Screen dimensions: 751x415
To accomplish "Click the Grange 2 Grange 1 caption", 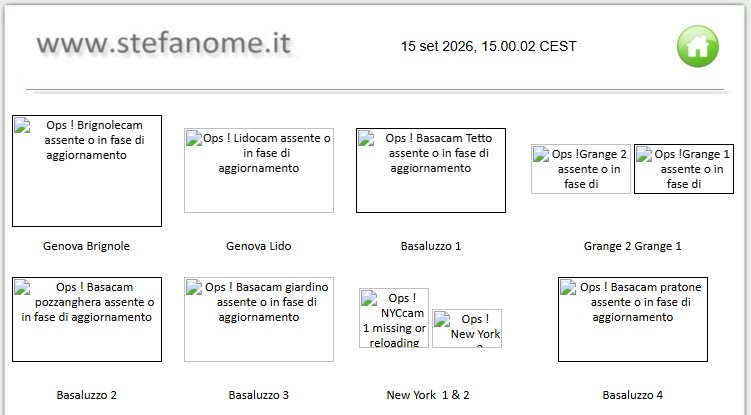I will pyautogui.click(x=632, y=246).
